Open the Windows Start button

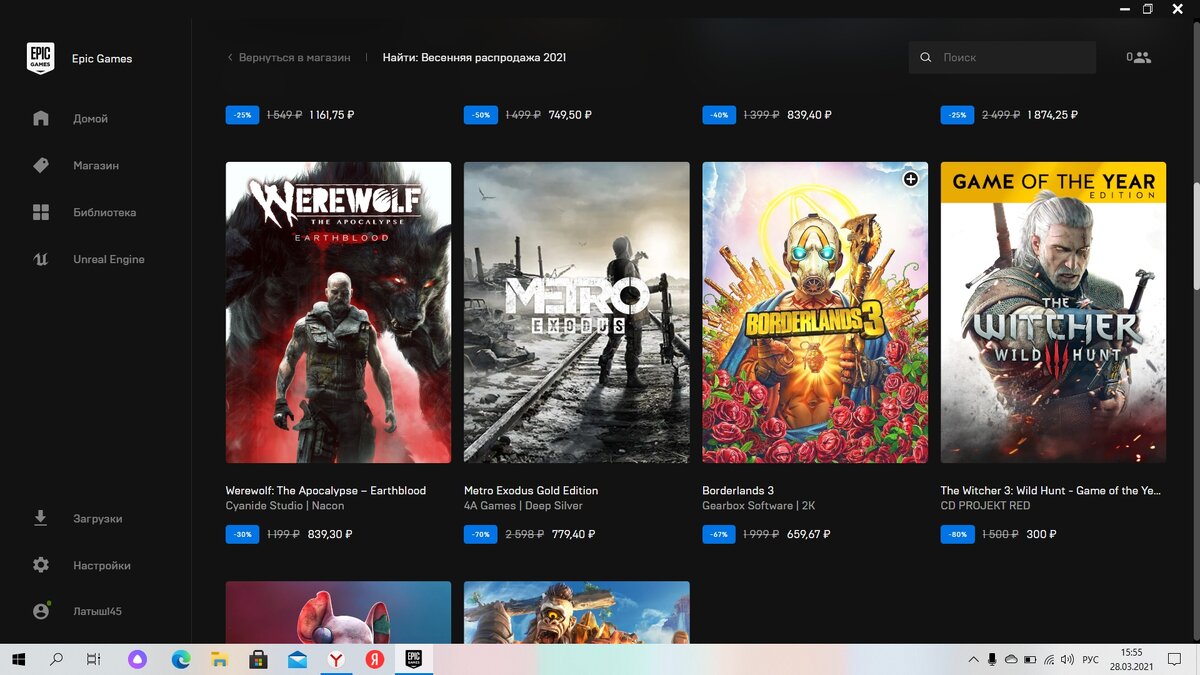click(18, 659)
